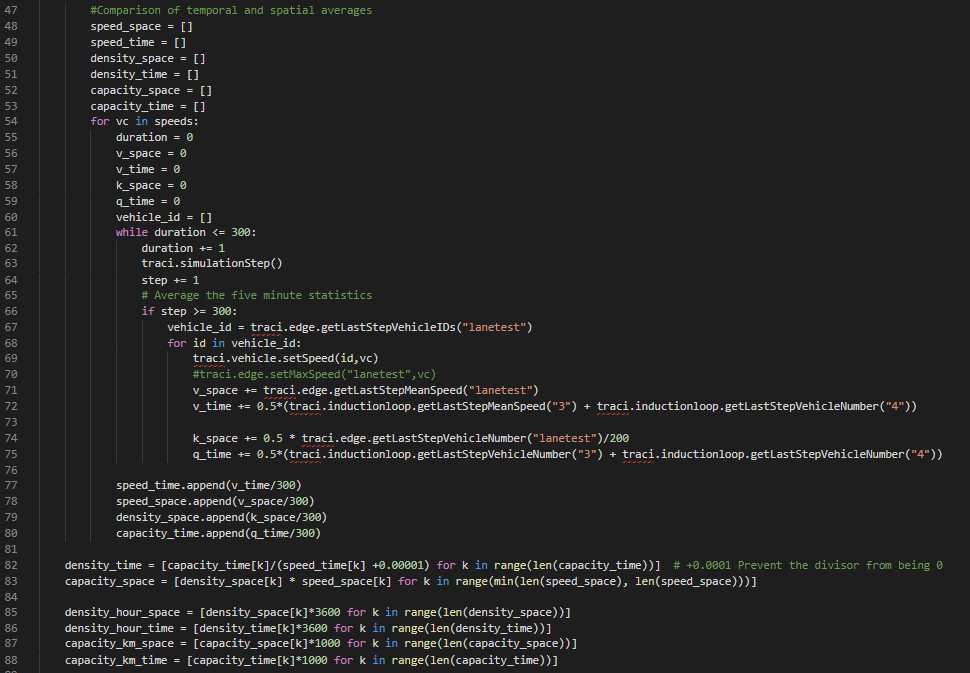
Task: Click the 'duration += 1' statement
Action: [x=183, y=248]
